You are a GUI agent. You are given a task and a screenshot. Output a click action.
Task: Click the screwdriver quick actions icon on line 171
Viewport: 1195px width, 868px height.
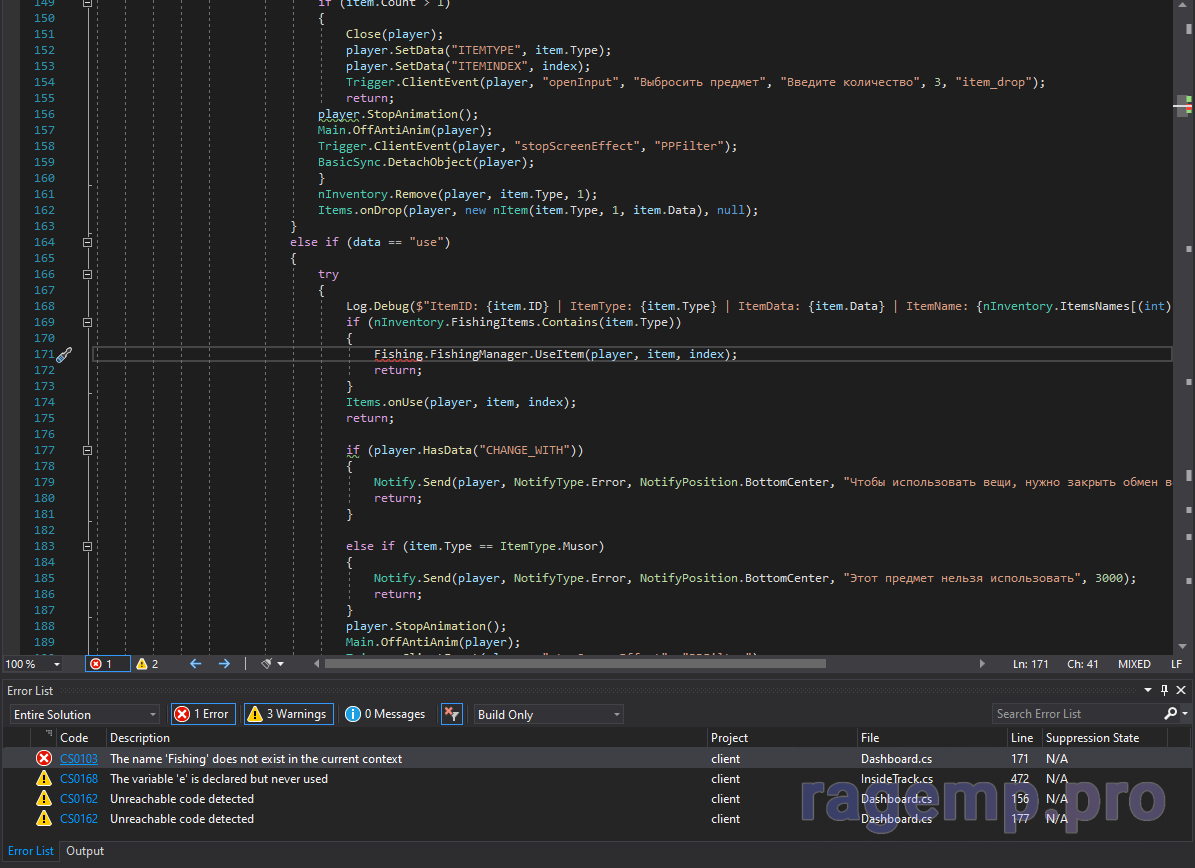click(63, 355)
